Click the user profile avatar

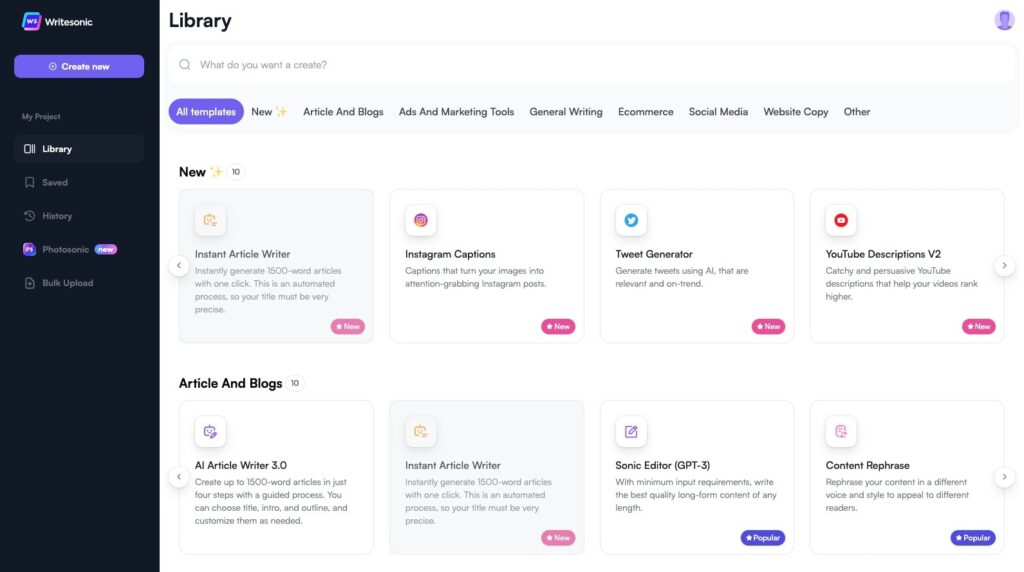point(1004,20)
